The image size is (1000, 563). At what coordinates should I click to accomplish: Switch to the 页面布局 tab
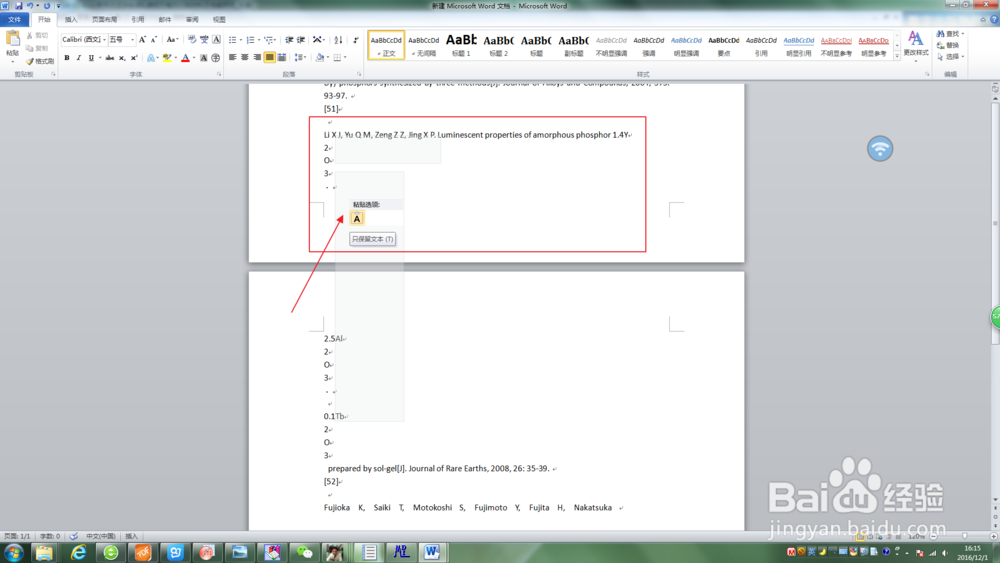(x=104, y=20)
